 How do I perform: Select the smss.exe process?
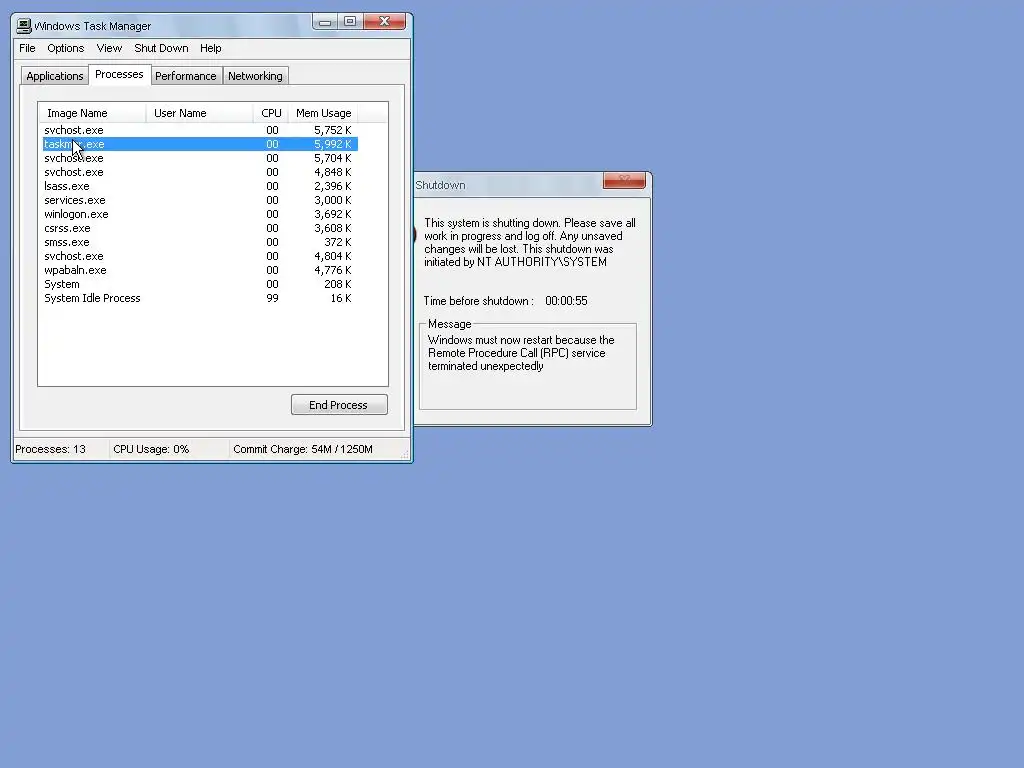[200, 242]
